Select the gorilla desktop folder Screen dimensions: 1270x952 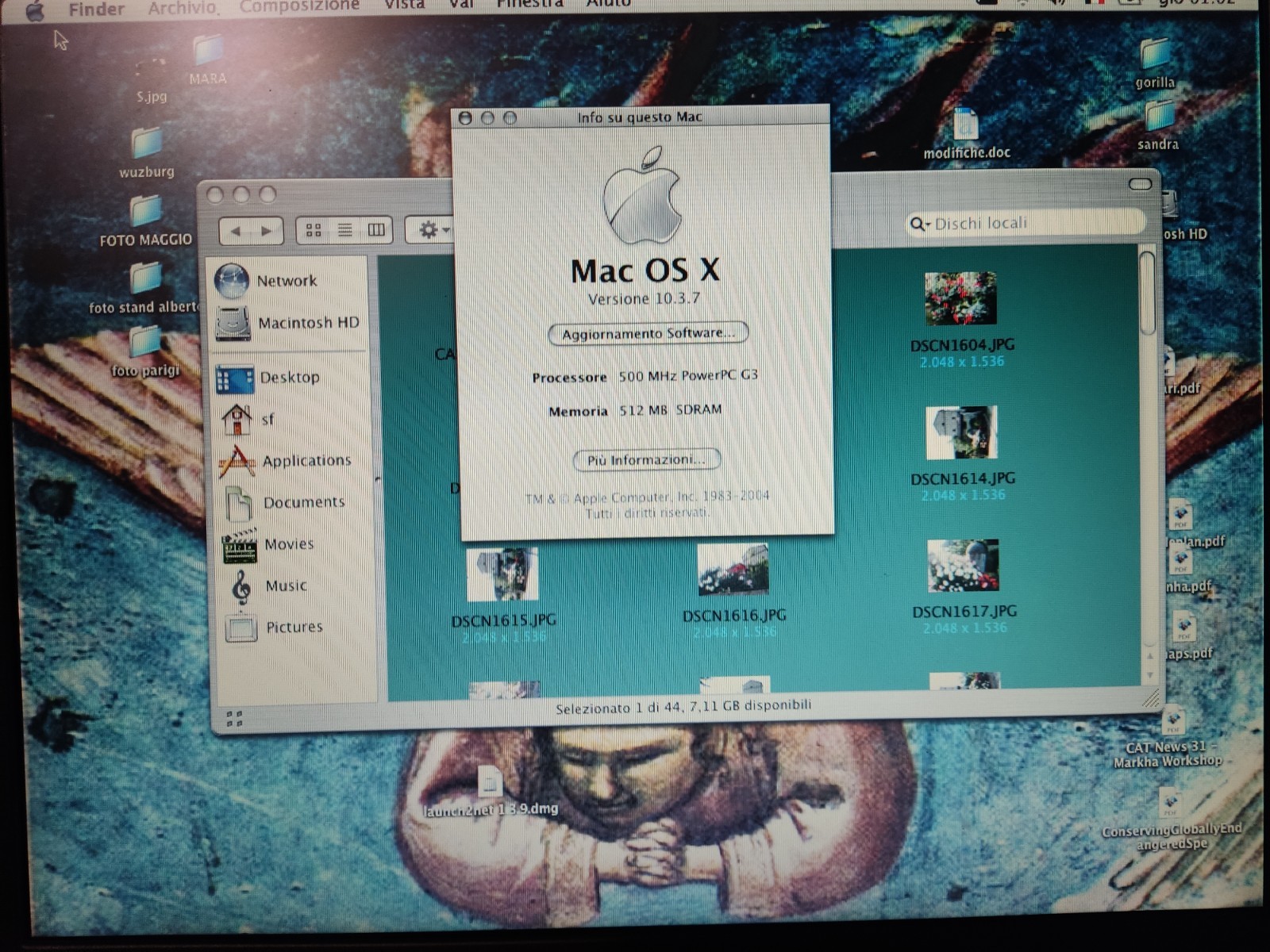1155,62
